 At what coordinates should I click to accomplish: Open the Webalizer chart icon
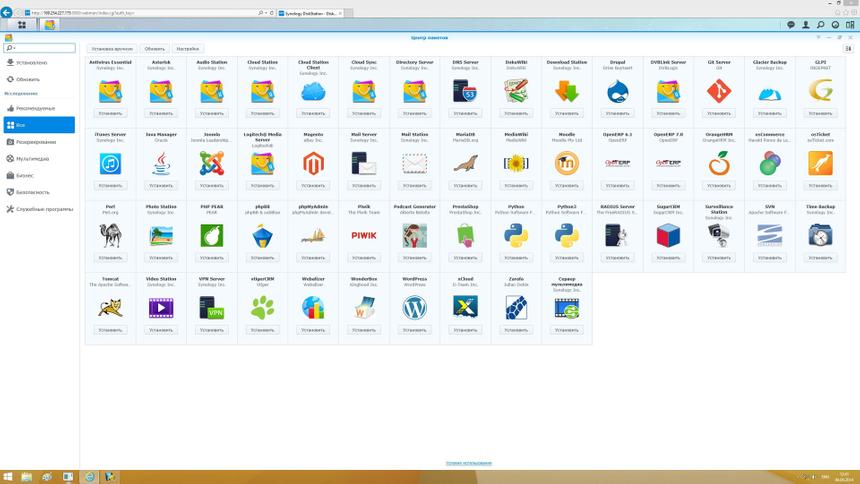pos(313,308)
